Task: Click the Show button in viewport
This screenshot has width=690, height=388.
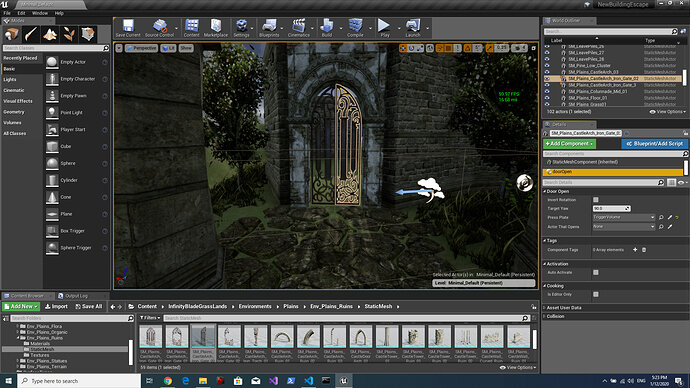Action: coord(186,48)
